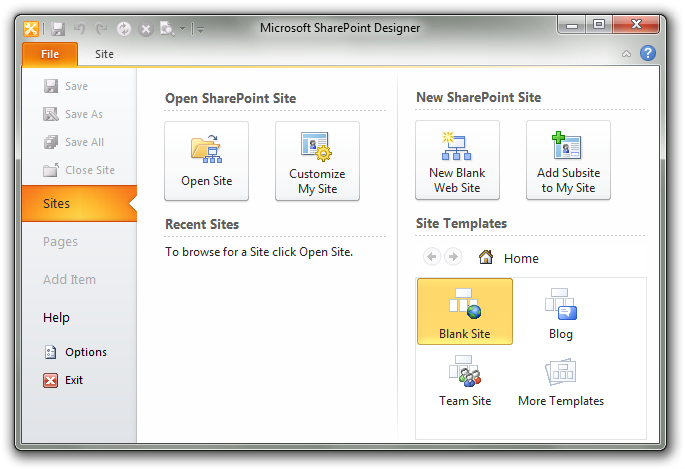Click the Site Templates heading

point(461,224)
